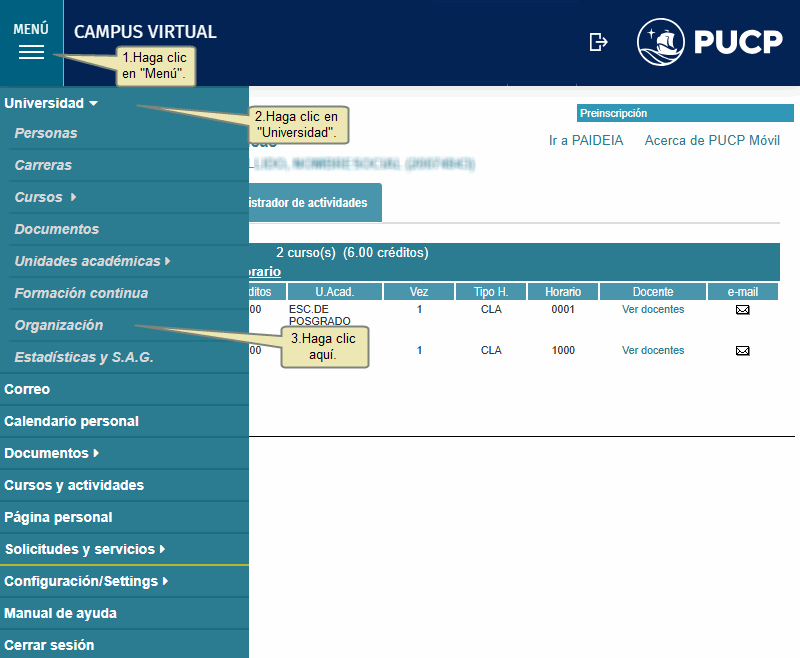Click the ESC.DE POSGRADO cell
The height and width of the screenshot is (658, 800).
pos(320,315)
